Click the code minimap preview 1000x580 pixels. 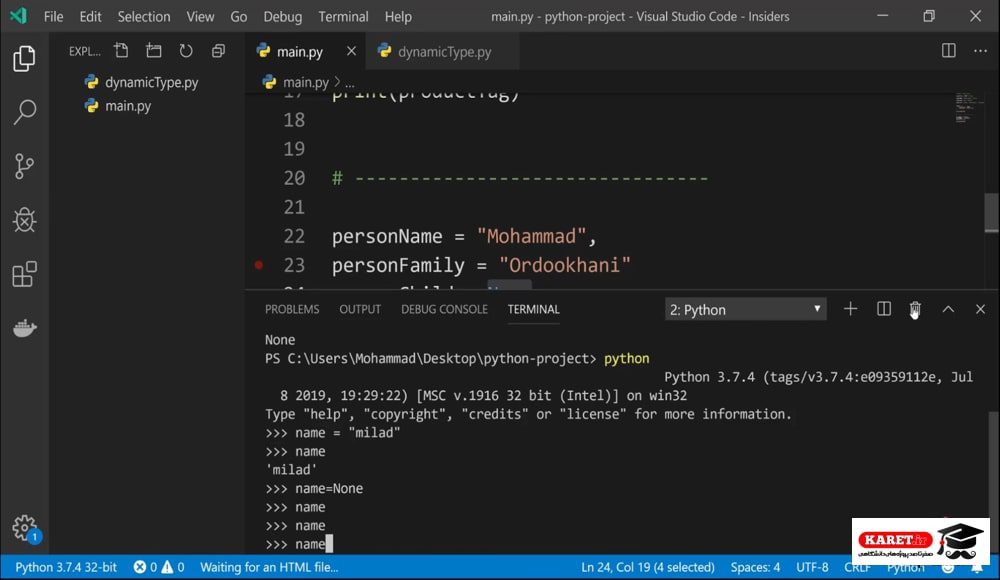pyautogui.click(x=968, y=108)
